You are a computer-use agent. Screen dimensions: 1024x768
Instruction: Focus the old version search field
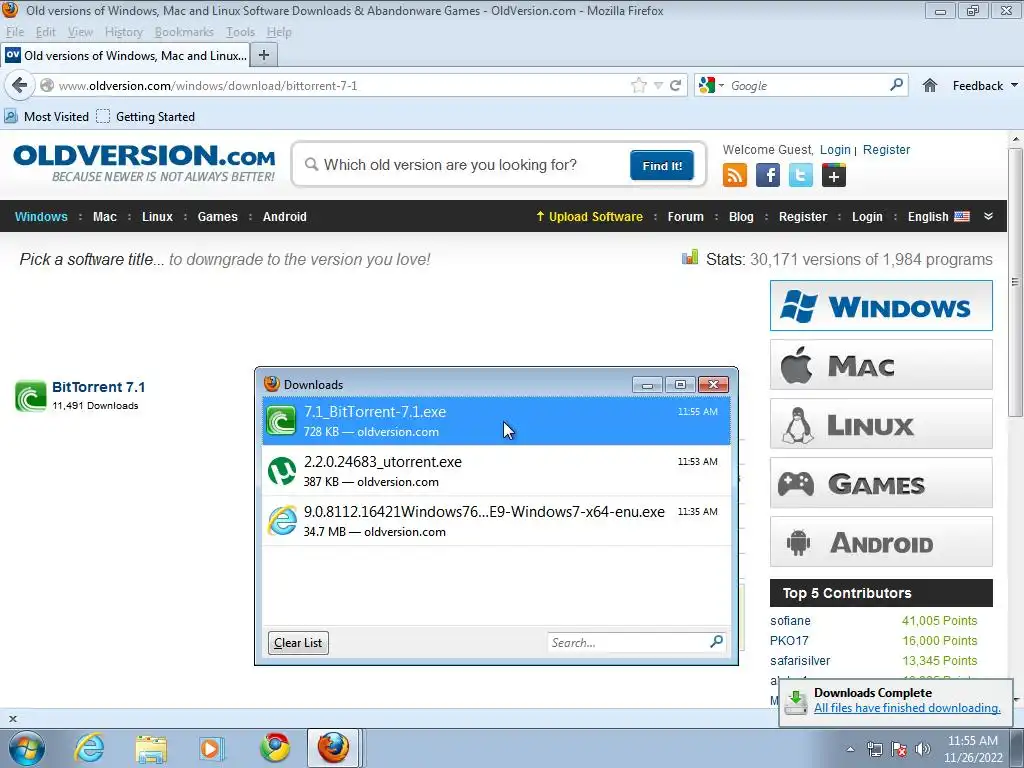coord(467,165)
